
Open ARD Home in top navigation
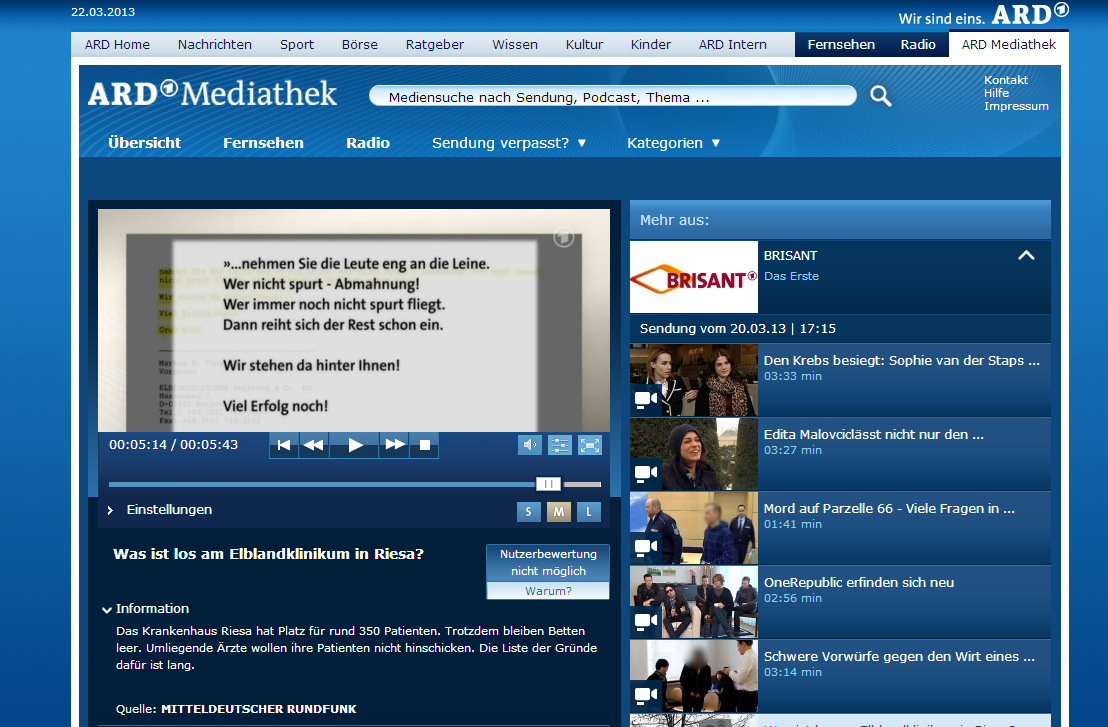(x=117, y=45)
